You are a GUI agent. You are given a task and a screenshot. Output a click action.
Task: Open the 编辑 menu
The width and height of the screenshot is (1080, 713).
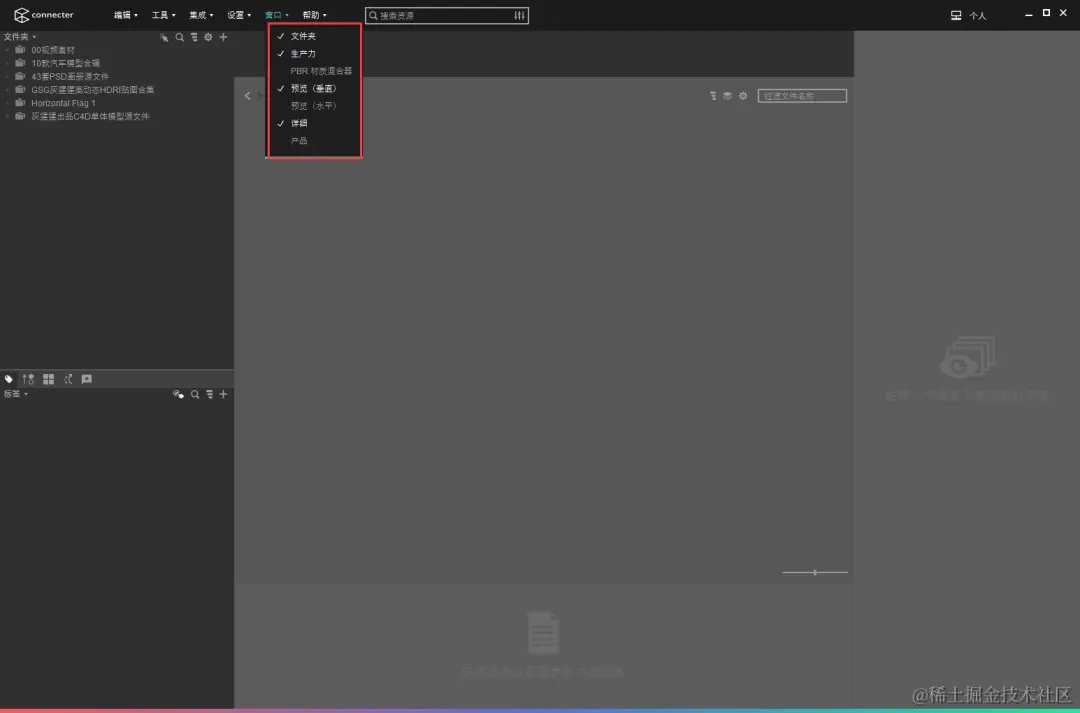click(x=125, y=15)
